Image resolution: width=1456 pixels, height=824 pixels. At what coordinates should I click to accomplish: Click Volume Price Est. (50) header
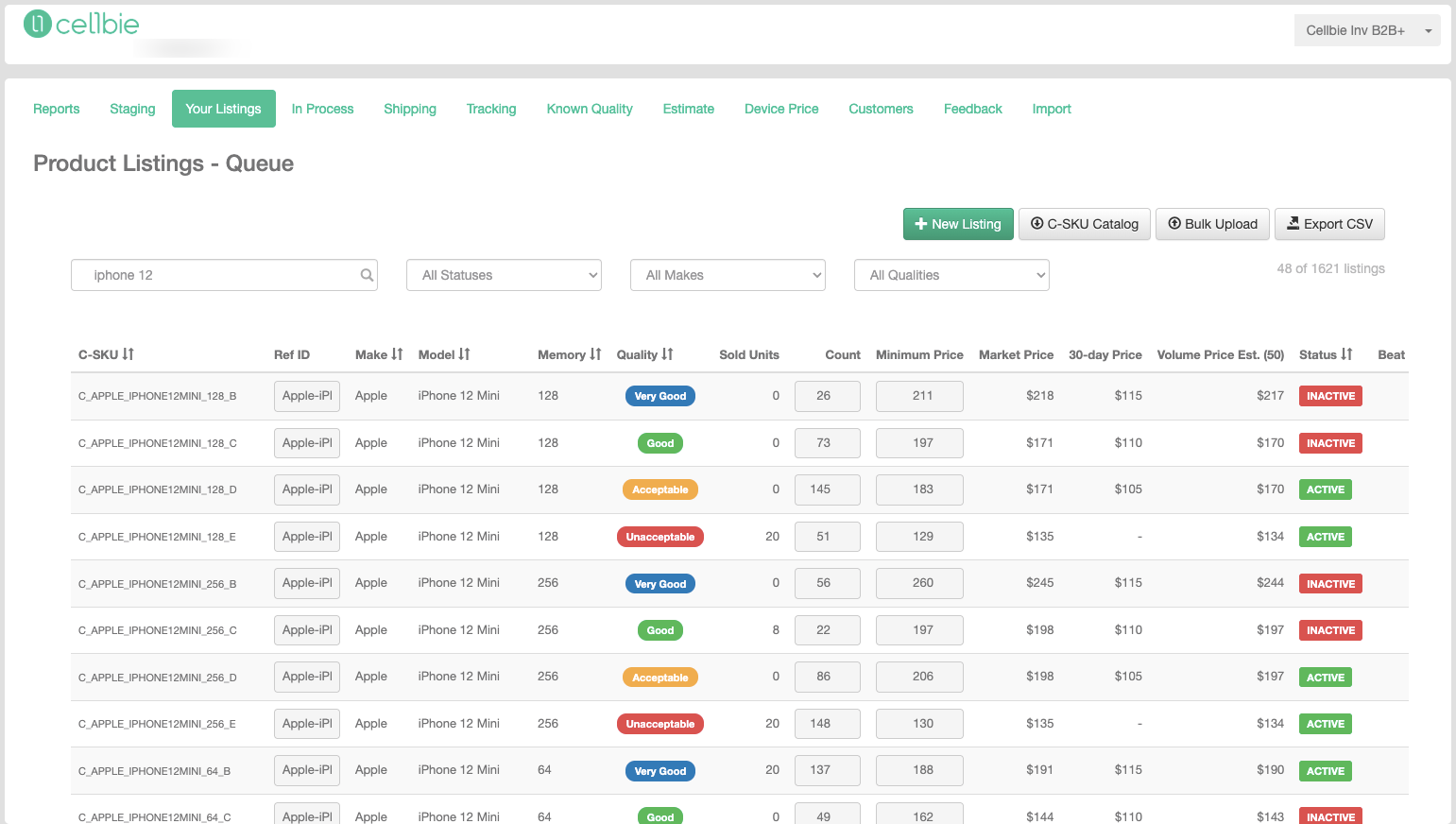pyautogui.click(x=1221, y=355)
